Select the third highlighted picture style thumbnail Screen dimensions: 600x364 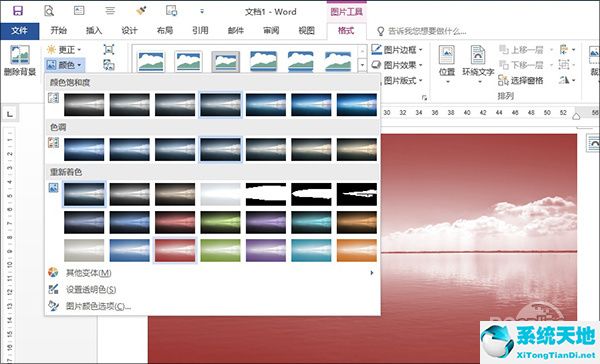(x=226, y=62)
